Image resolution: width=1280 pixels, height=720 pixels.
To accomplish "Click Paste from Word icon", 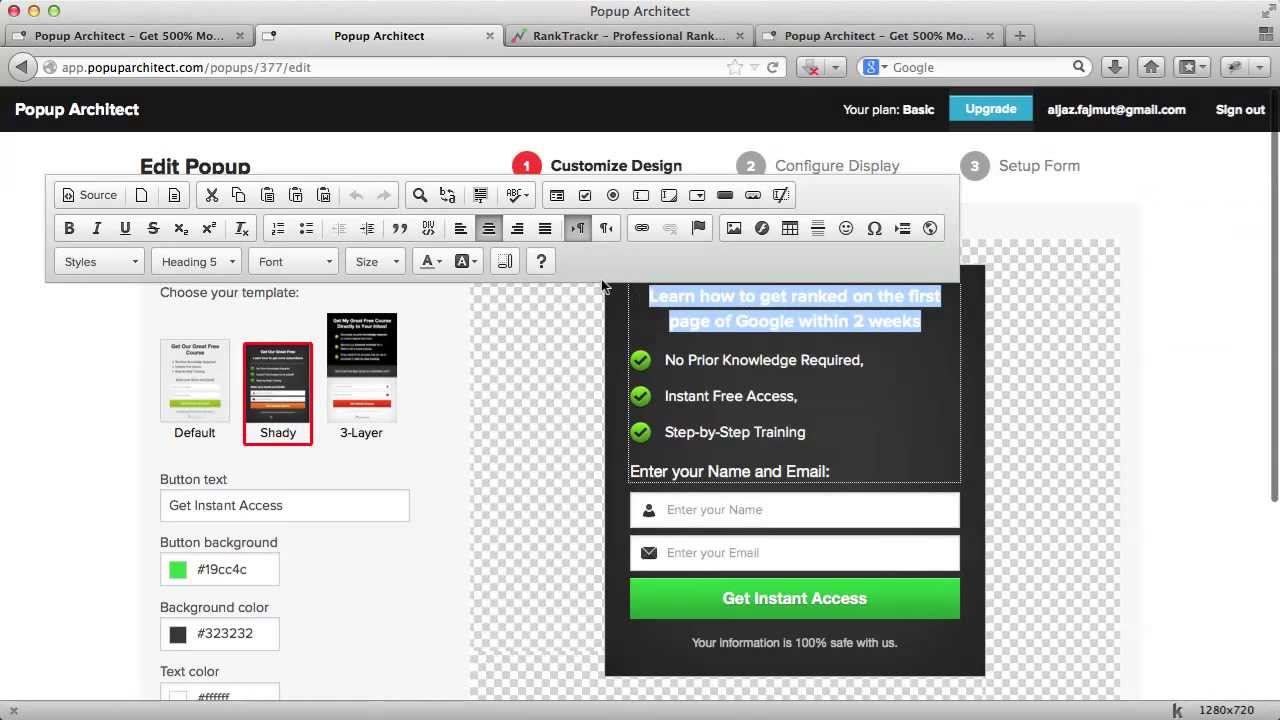I will pos(323,195).
